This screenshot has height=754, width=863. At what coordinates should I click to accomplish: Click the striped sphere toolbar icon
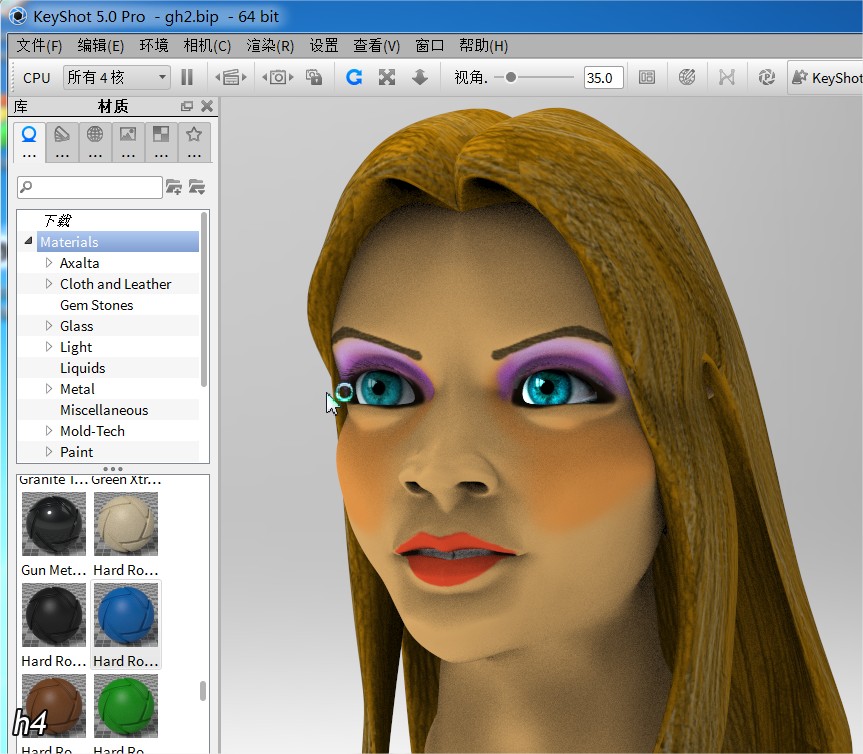687,77
